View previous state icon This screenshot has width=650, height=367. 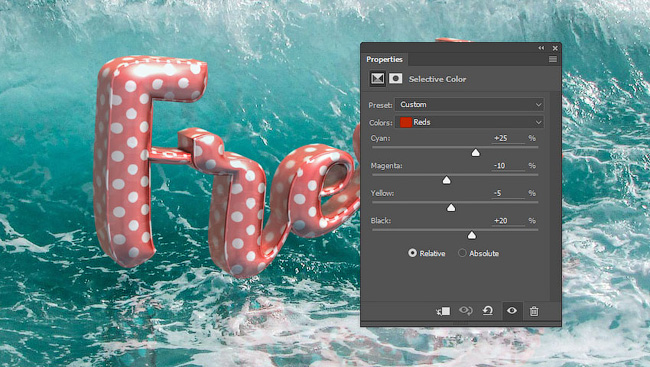point(466,311)
